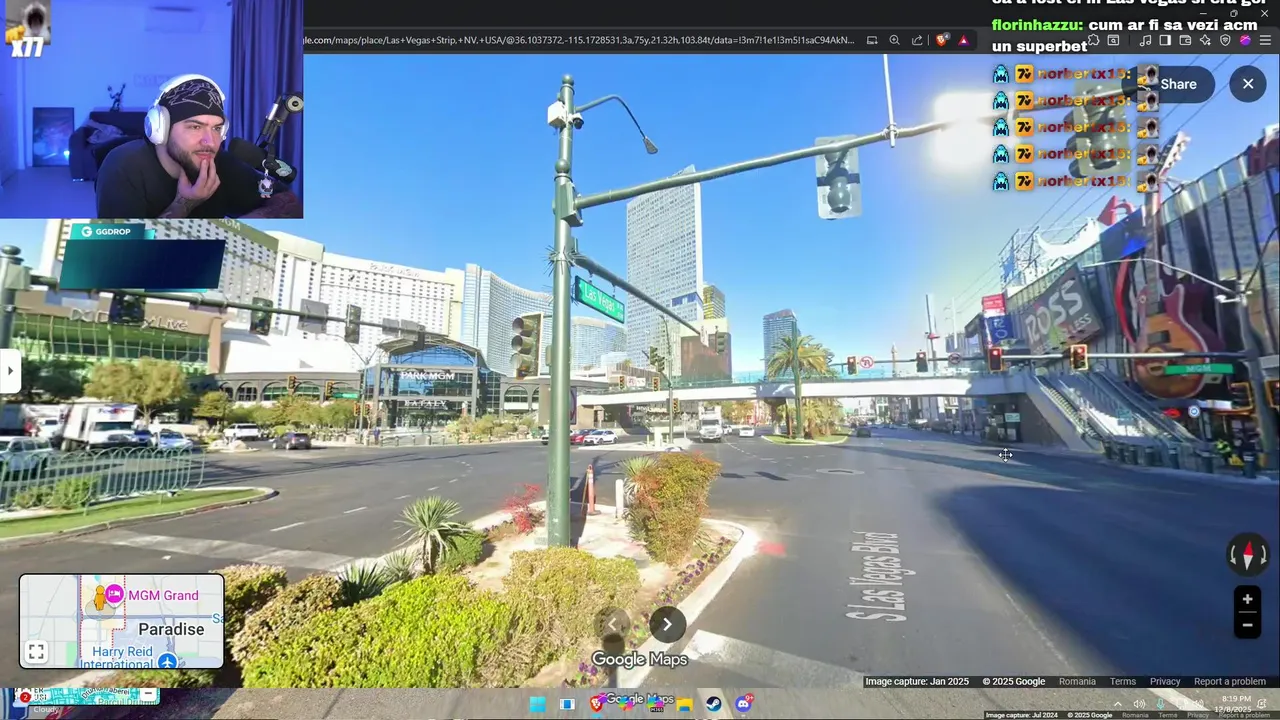The image size is (1280, 720).
Task: Expand the minimap to fullscreen
Action: (36, 652)
